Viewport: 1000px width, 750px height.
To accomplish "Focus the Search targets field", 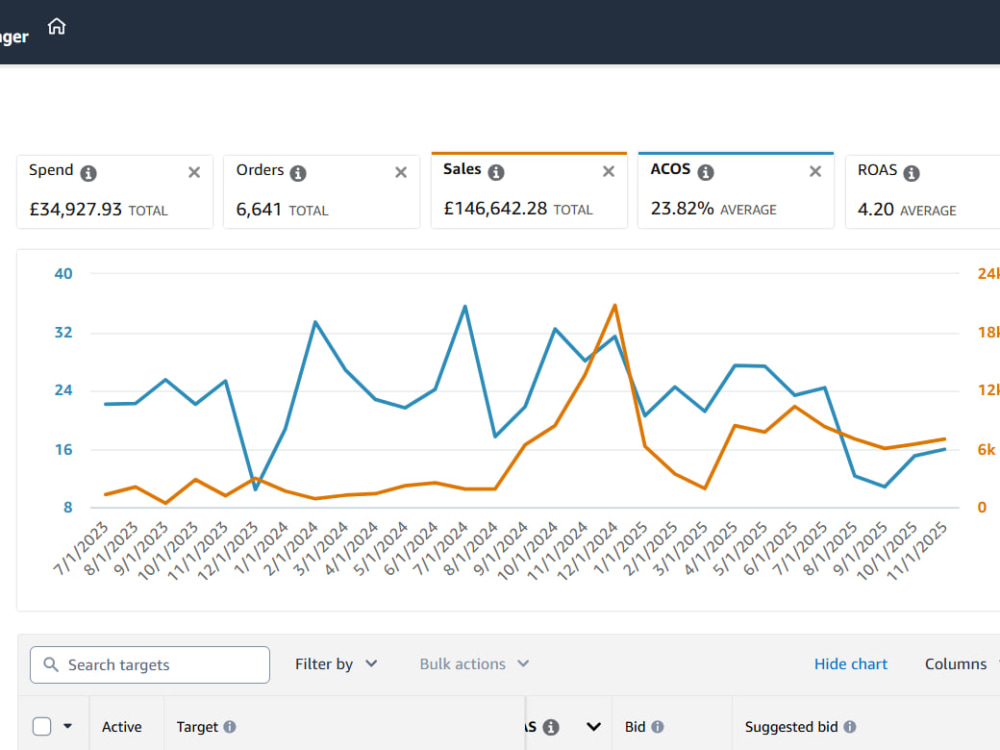I will tap(150, 665).
